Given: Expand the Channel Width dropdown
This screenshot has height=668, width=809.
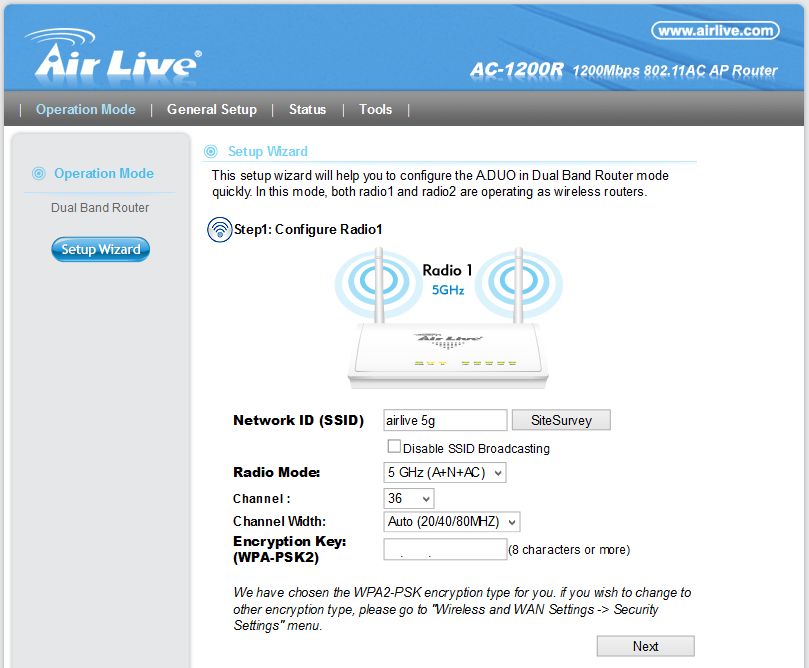Looking at the screenshot, I should point(451,522).
